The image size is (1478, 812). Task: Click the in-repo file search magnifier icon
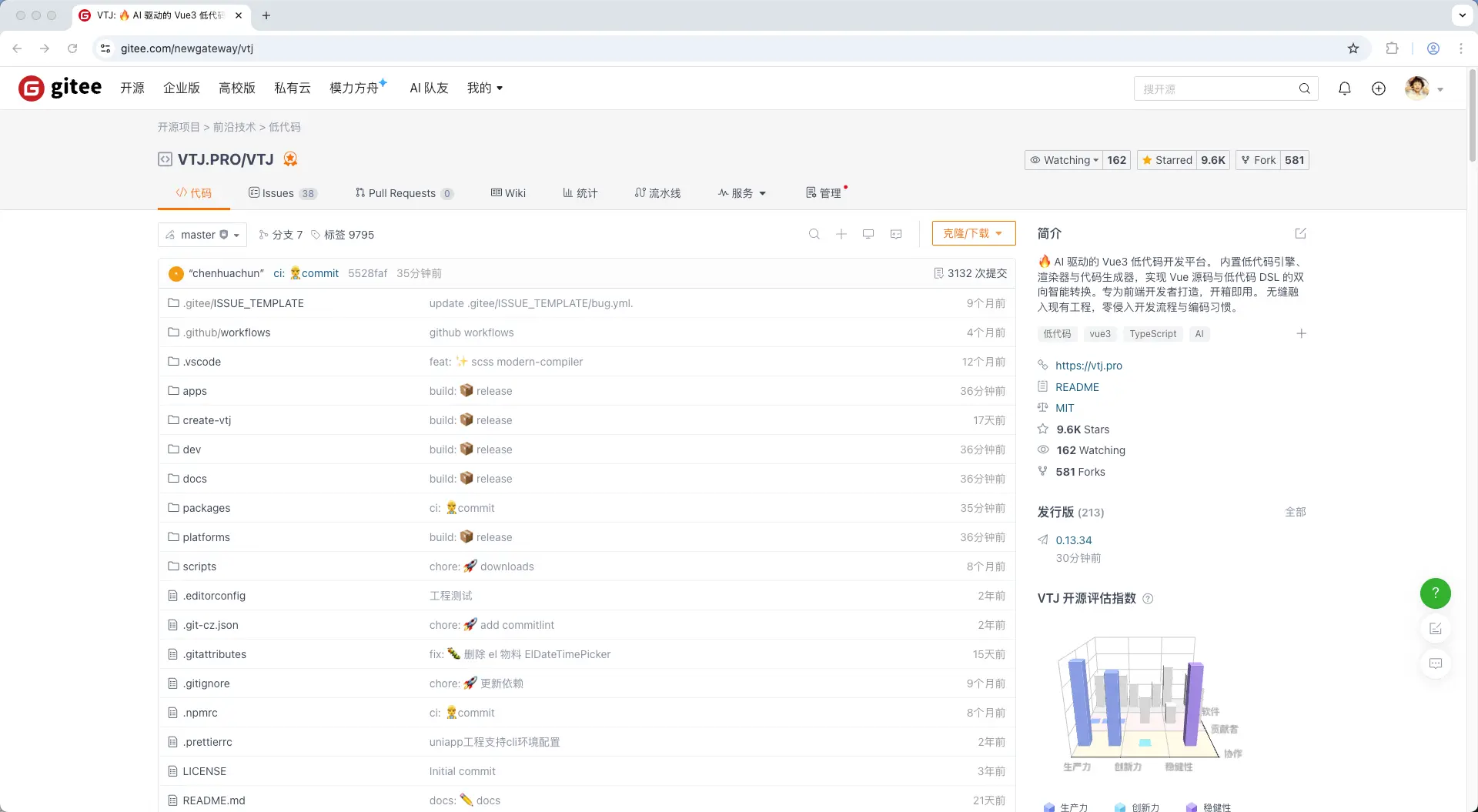click(x=814, y=234)
